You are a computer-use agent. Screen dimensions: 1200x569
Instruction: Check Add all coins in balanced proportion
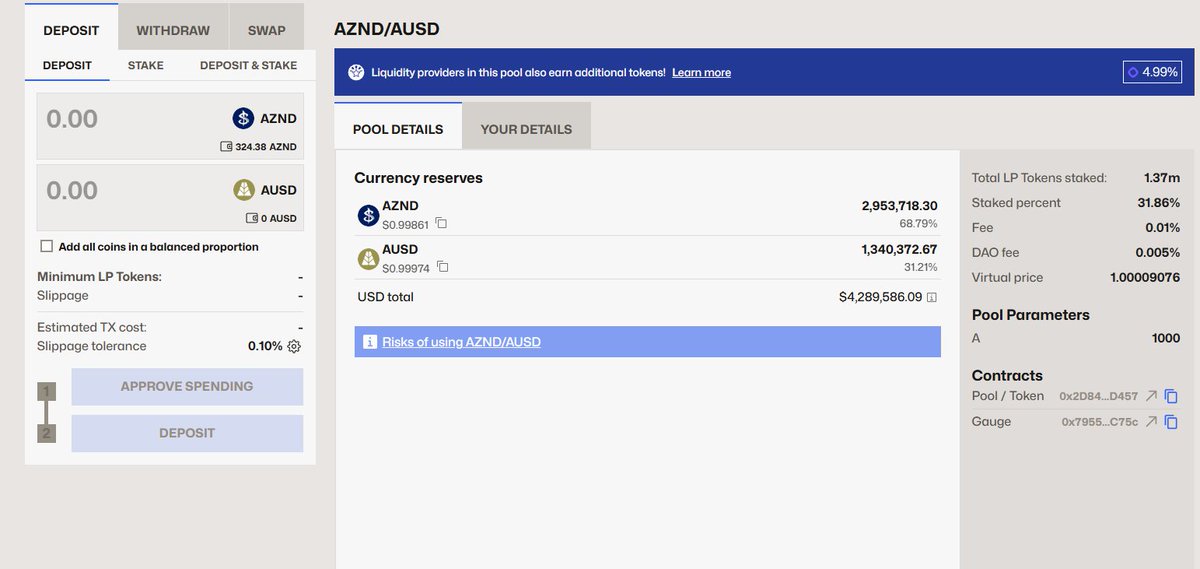[46, 246]
